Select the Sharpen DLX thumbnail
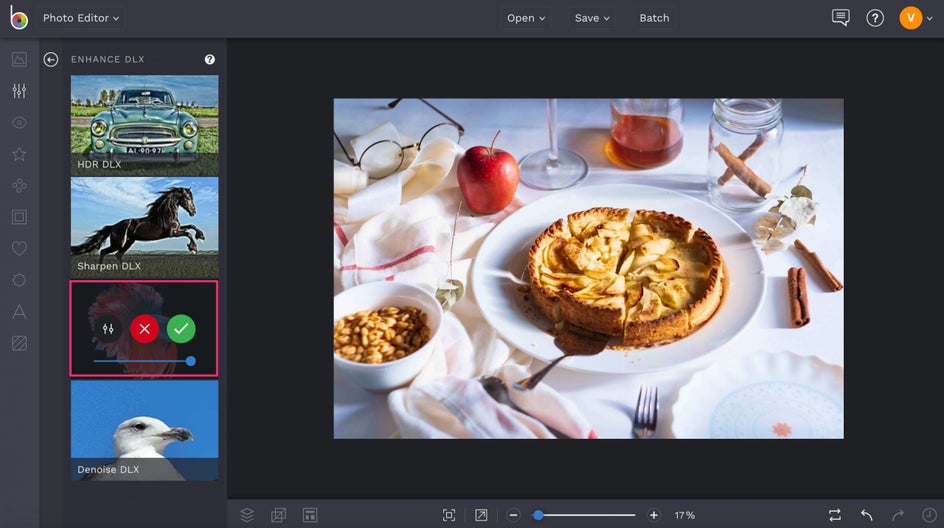The image size is (944, 528). (x=144, y=227)
